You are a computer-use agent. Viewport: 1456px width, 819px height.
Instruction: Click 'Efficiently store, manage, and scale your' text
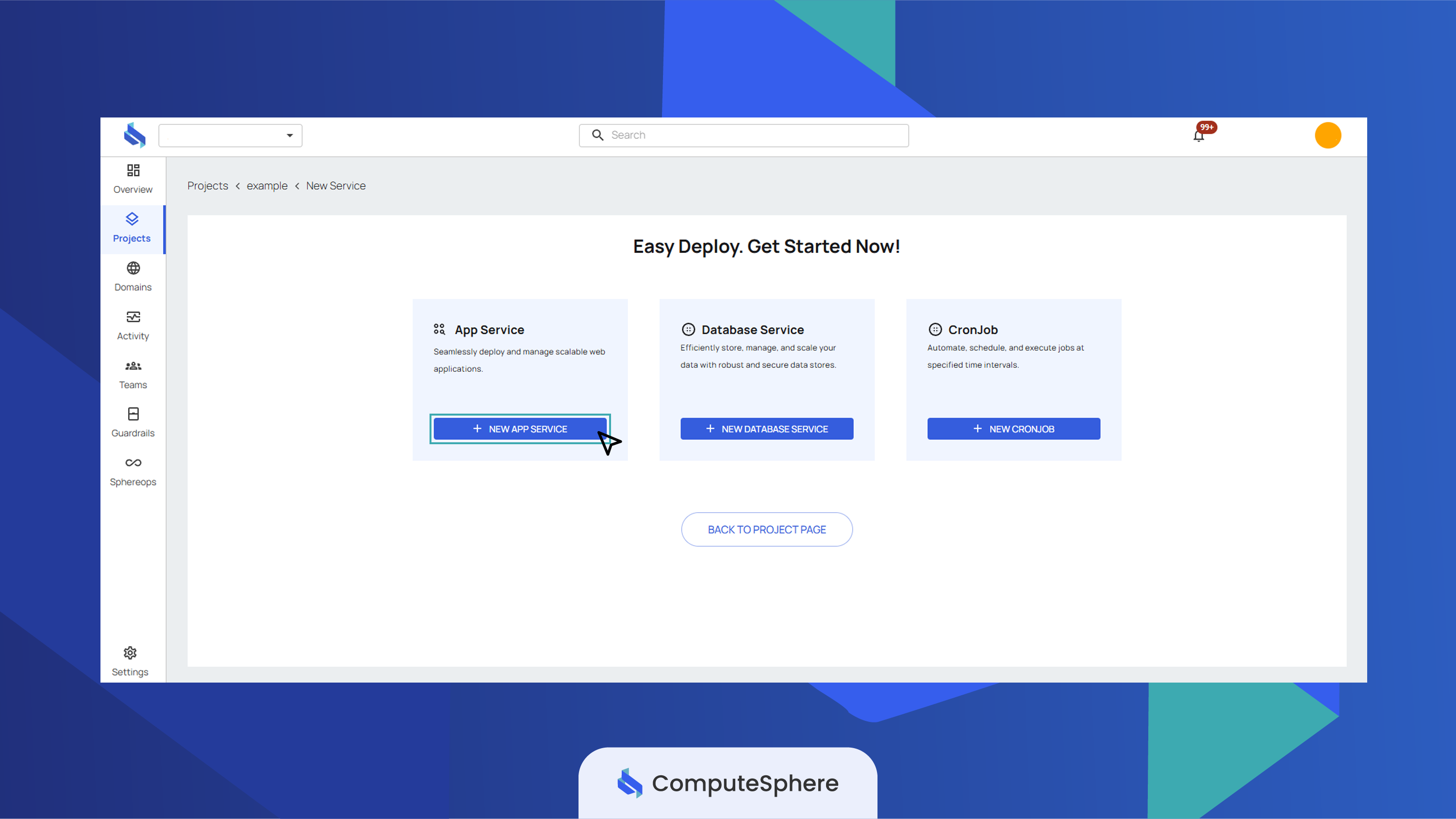[x=758, y=348]
